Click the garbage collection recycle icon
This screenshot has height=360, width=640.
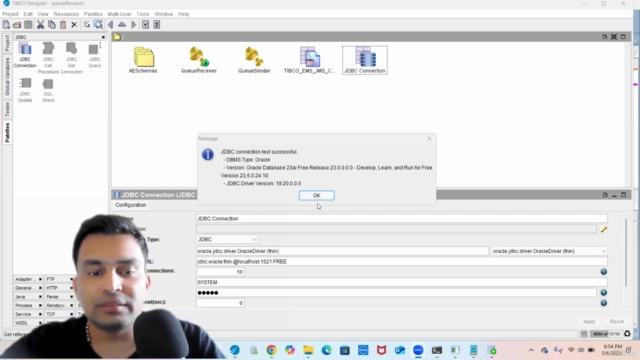[x=627, y=334]
